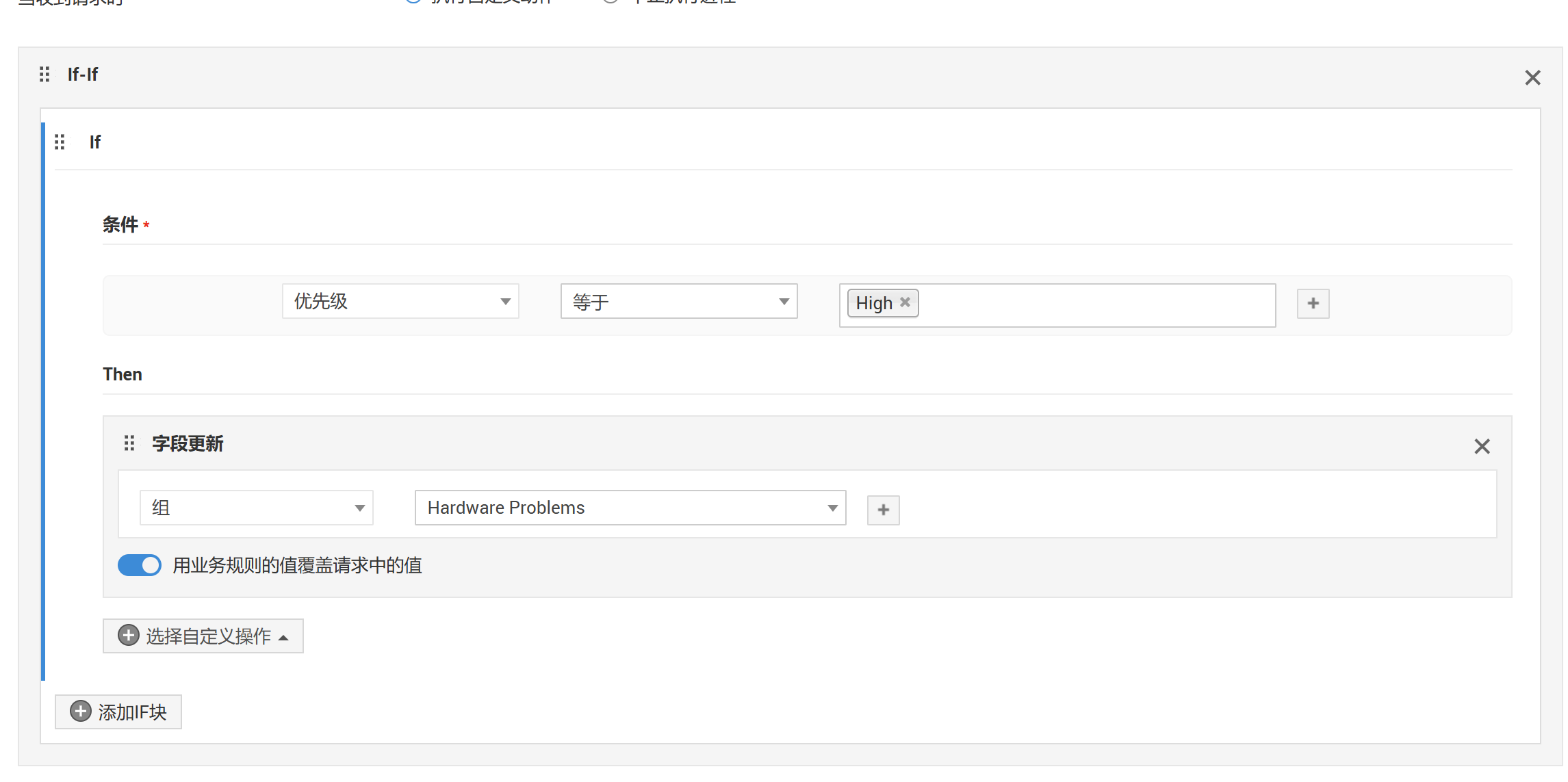Click the 添加IF块 button
Screen dimensions: 1568x782
pos(131,712)
